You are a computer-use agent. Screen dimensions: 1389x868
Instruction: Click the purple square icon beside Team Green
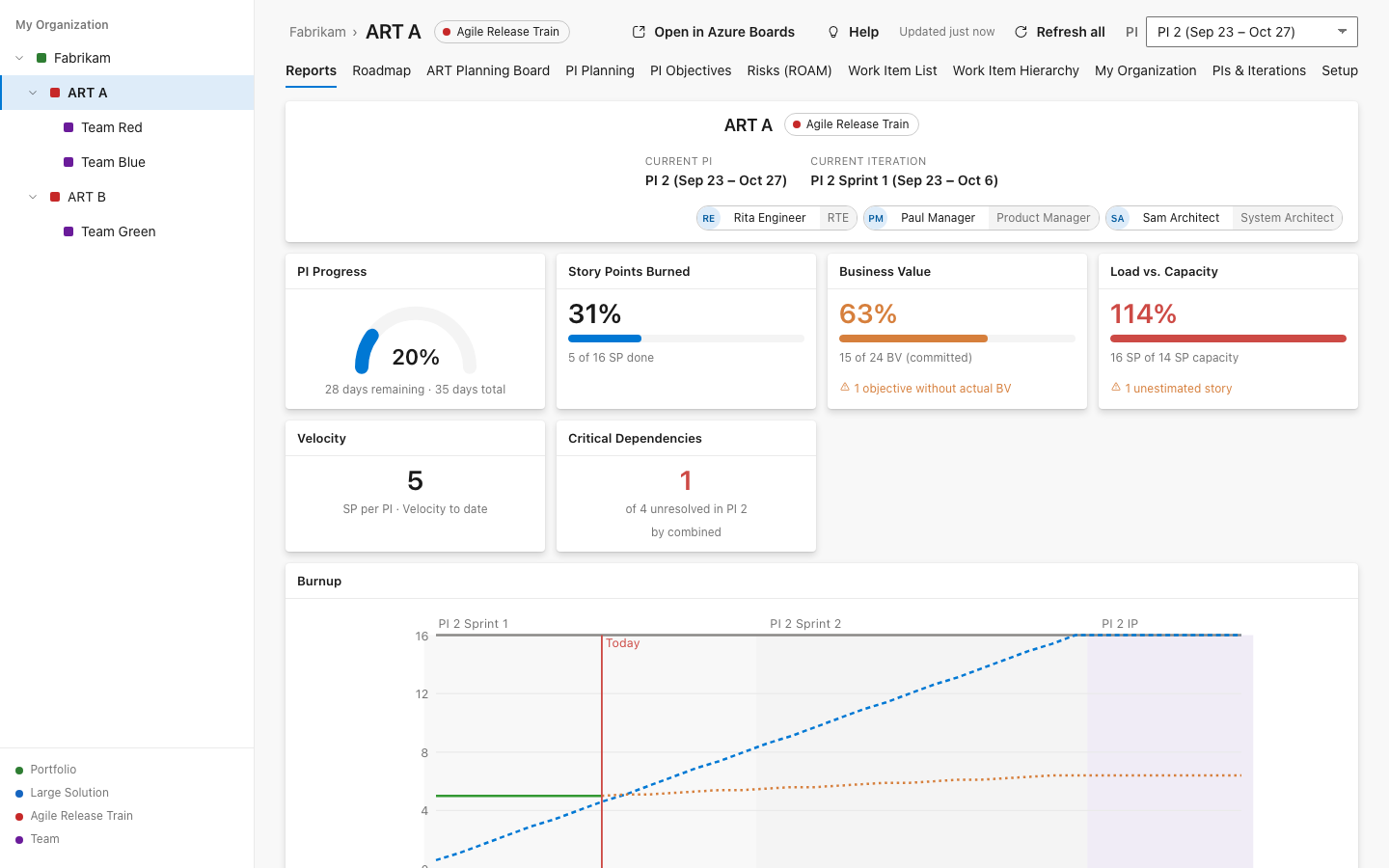68,231
